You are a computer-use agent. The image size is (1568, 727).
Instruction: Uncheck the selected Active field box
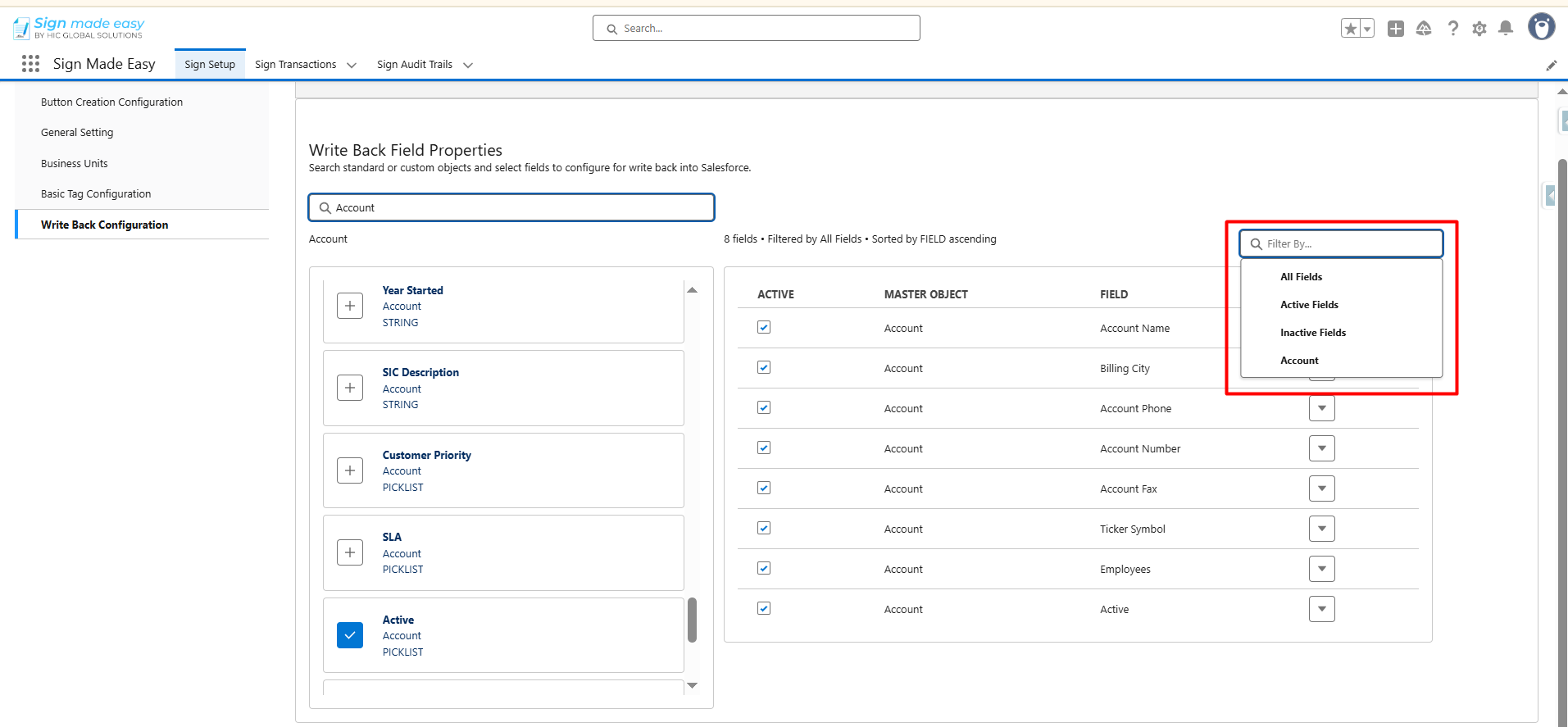350,635
